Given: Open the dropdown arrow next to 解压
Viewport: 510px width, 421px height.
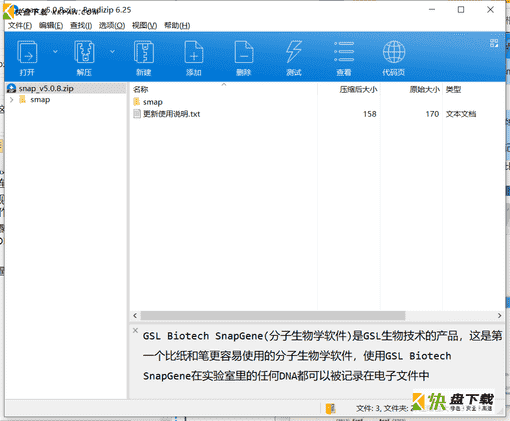Looking at the screenshot, I should [x=112, y=52].
